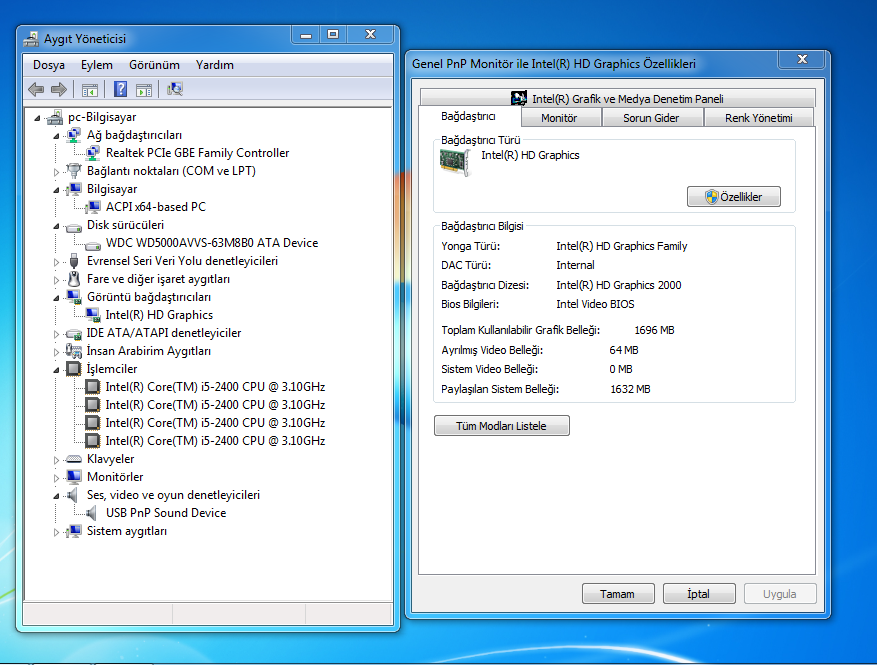Switch to the Renk Yönetimi tab
Image resolution: width=877 pixels, height=665 pixels.
[x=758, y=118]
